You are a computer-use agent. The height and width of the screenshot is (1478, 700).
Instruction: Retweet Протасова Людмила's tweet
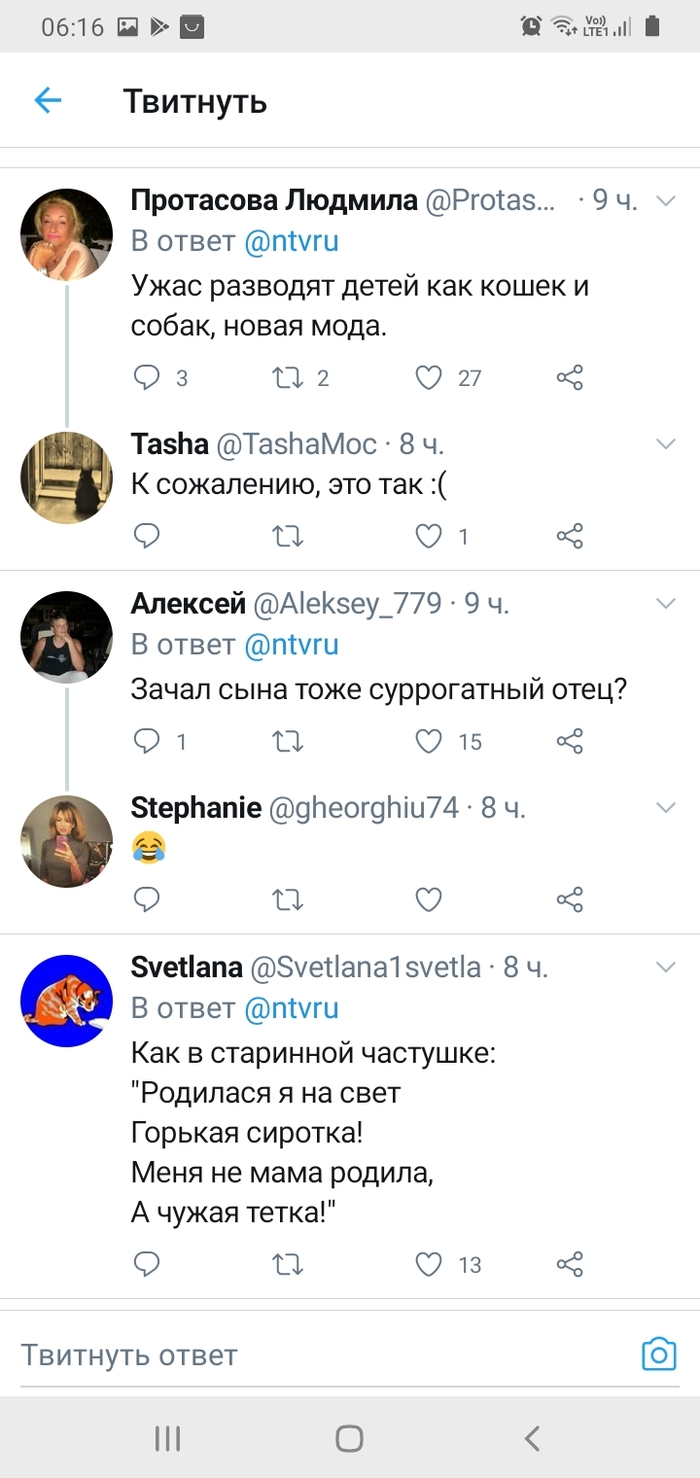coord(288,377)
